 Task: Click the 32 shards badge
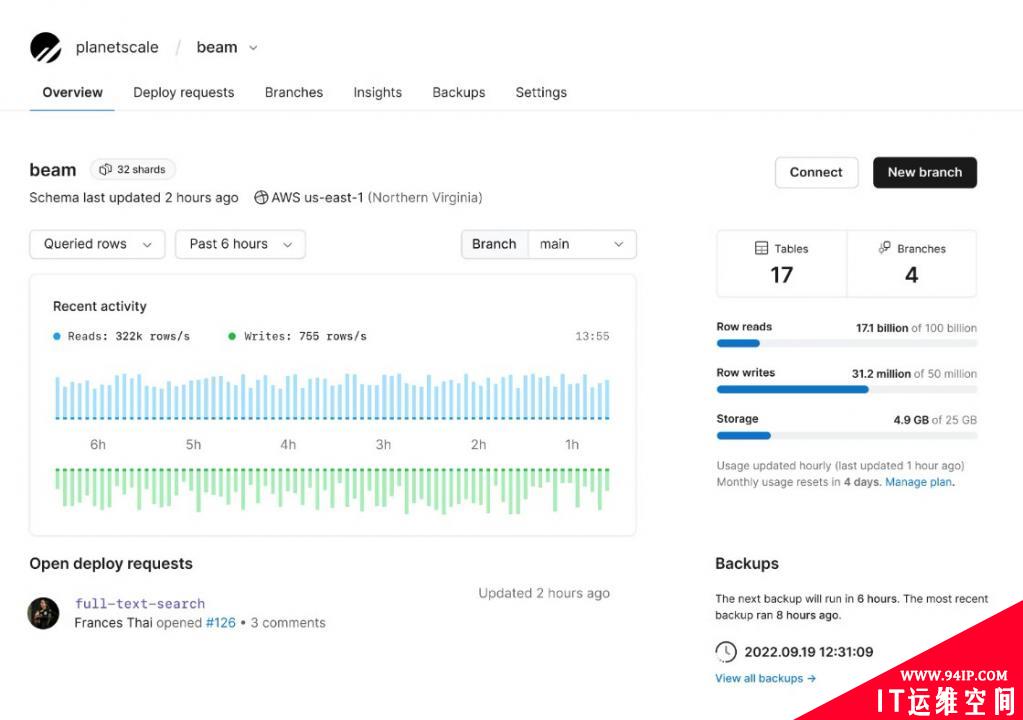point(132,170)
